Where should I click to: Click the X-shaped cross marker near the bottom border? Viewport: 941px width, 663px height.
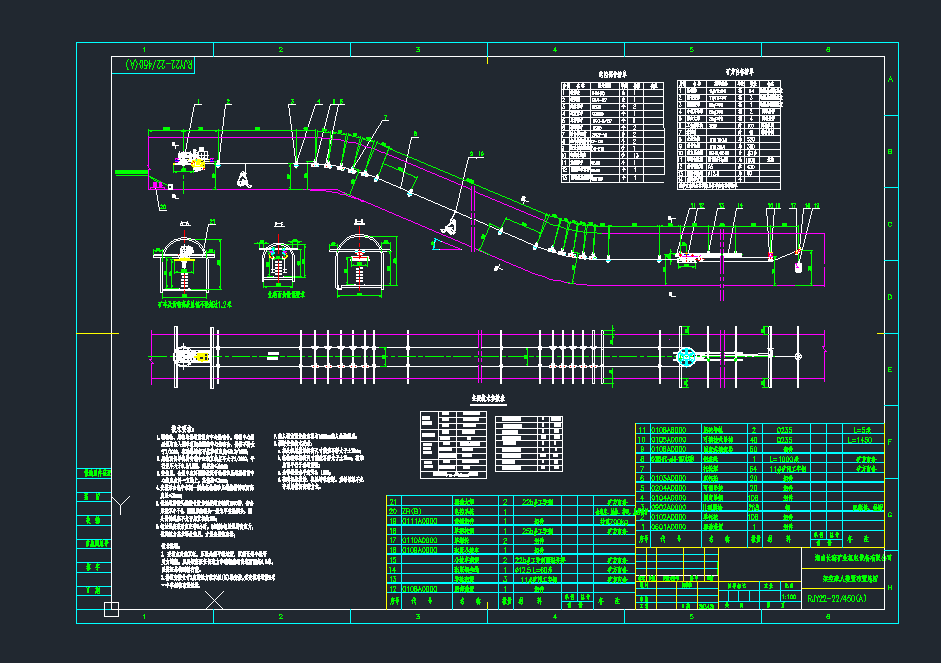(215, 600)
